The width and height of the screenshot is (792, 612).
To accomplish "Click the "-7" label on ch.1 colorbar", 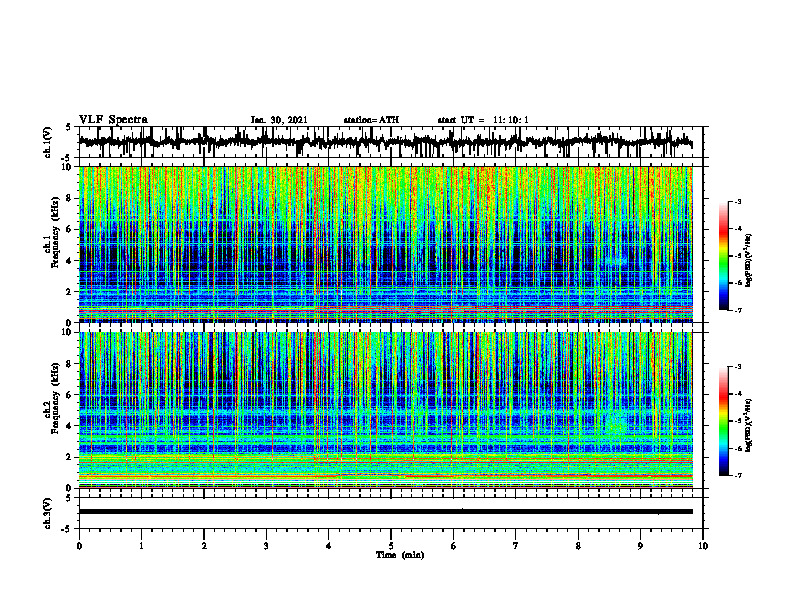I will click(x=737, y=310).
